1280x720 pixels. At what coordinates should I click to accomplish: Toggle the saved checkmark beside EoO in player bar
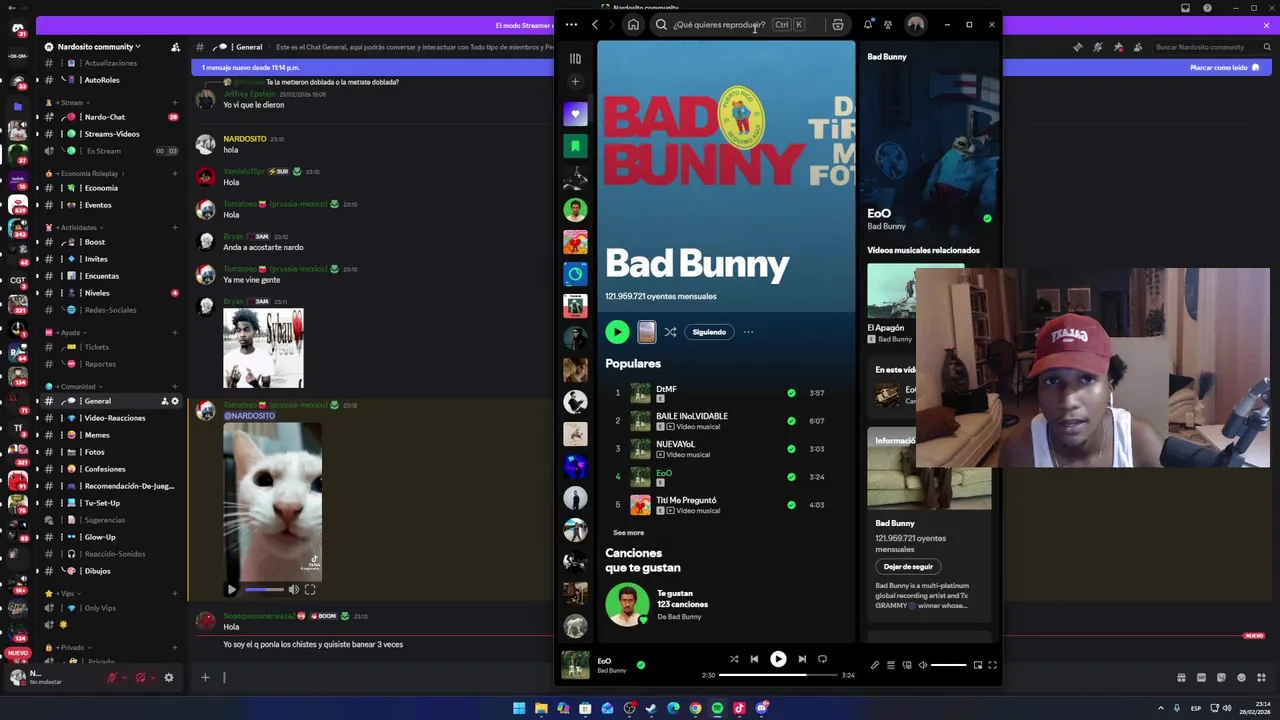point(641,664)
